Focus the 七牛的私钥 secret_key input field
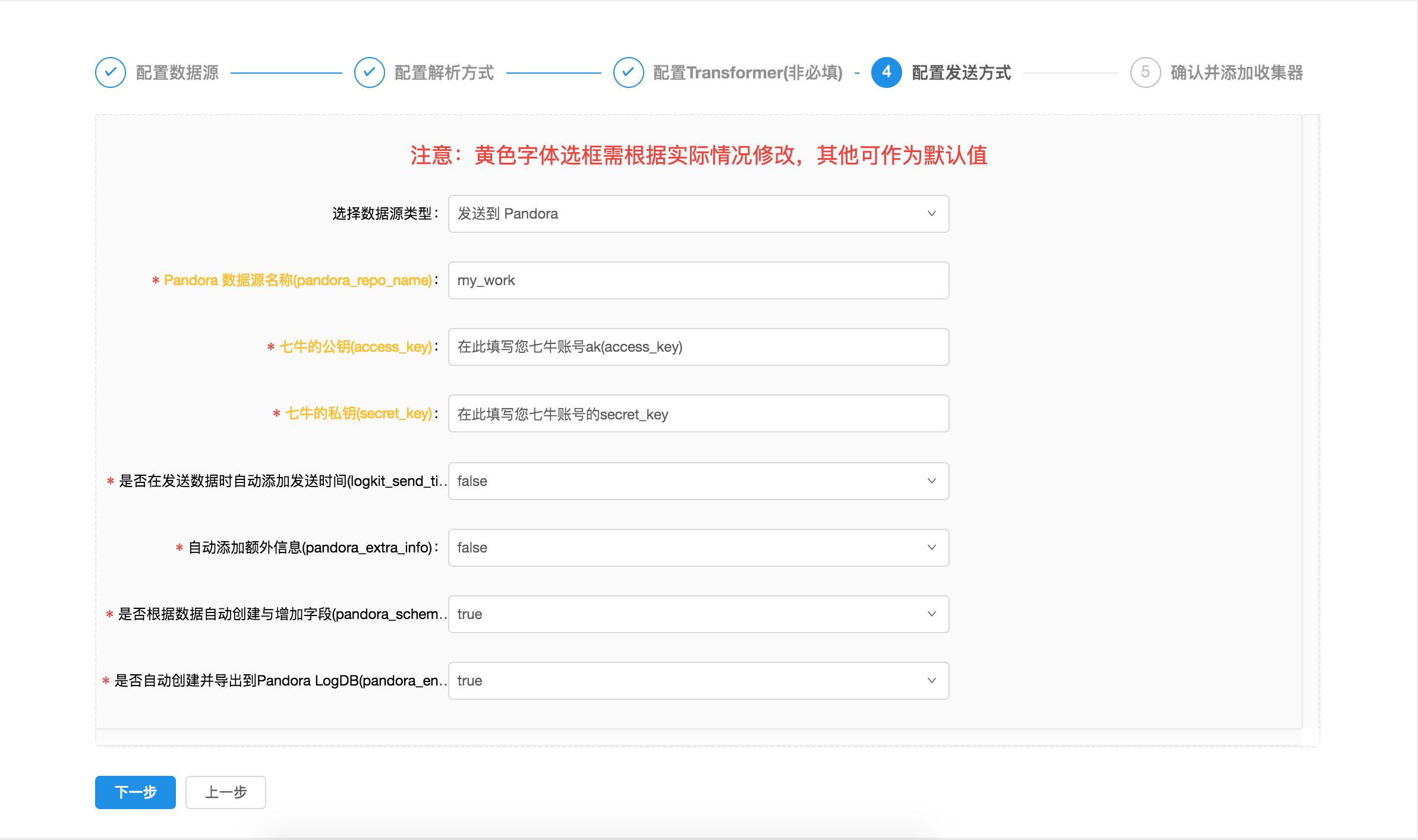 [x=699, y=413]
